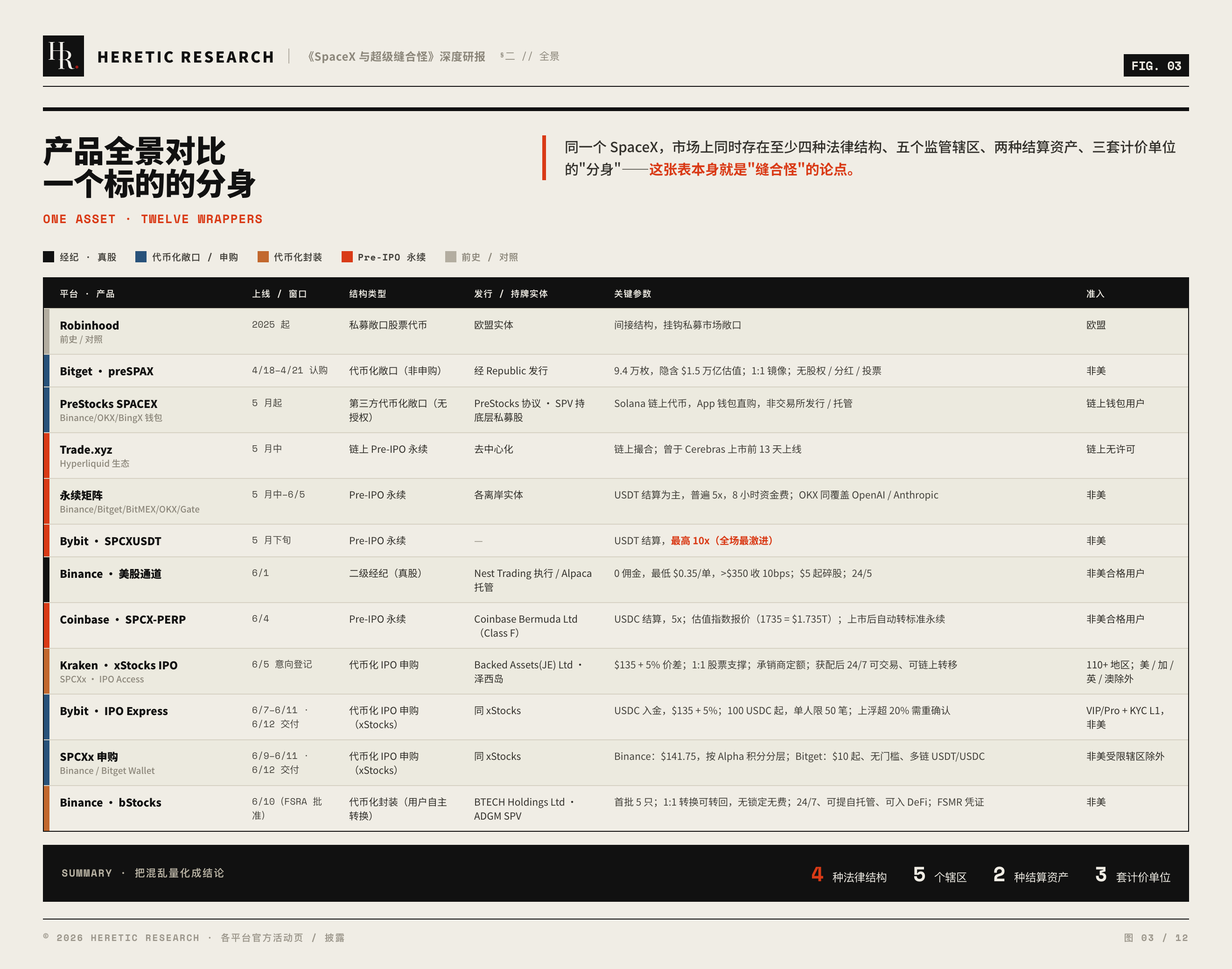
Task: Click the Coinbase Bermuda Ltd (Class F) cell
Action: click(526, 626)
